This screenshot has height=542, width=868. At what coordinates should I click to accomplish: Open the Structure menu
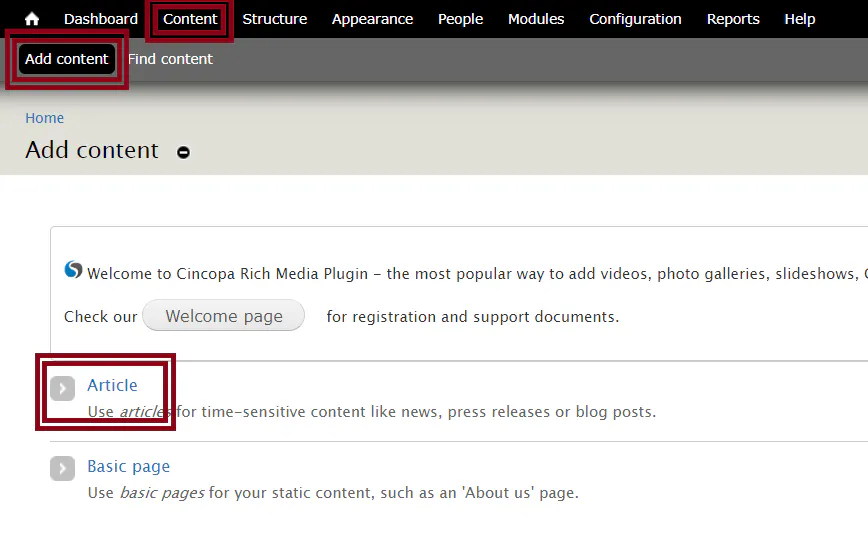point(275,19)
